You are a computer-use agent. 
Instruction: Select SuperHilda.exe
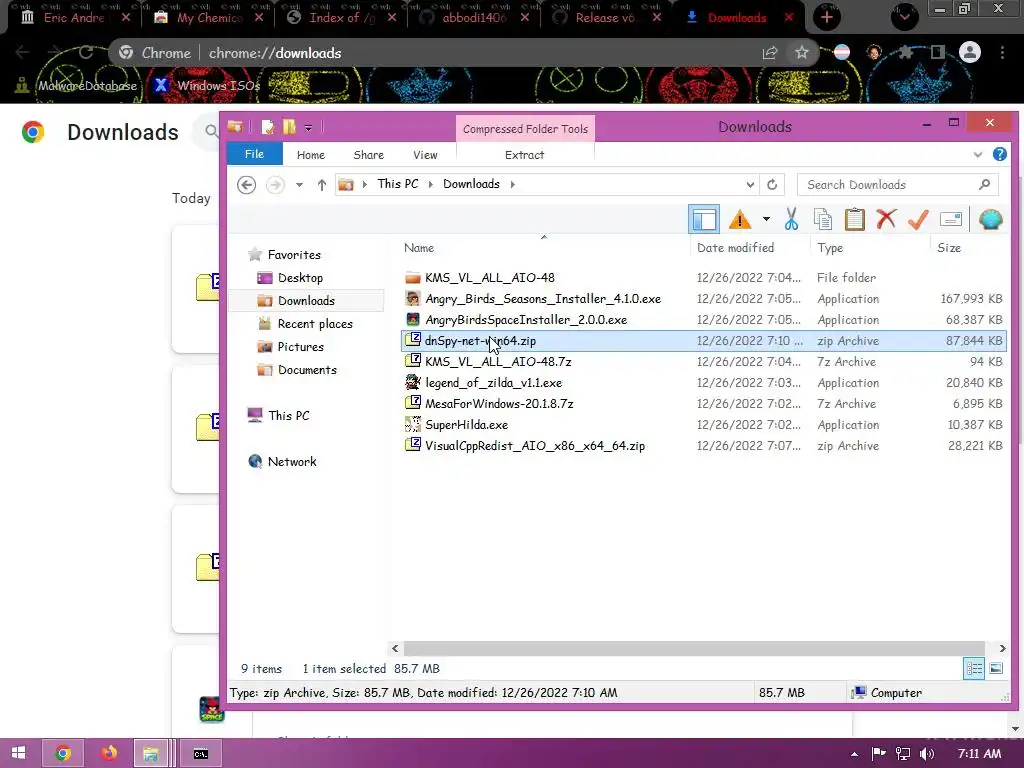[x=466, y=424]
